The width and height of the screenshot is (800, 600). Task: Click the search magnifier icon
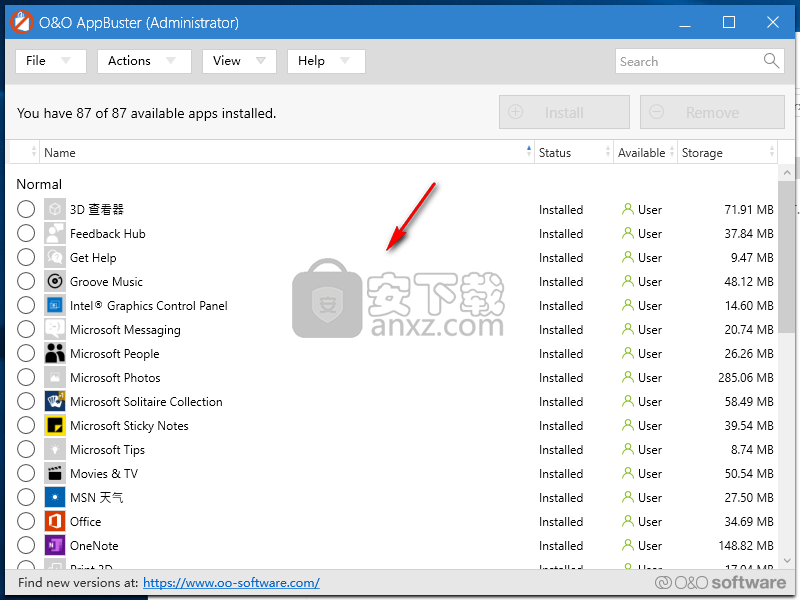coord(771,61)
